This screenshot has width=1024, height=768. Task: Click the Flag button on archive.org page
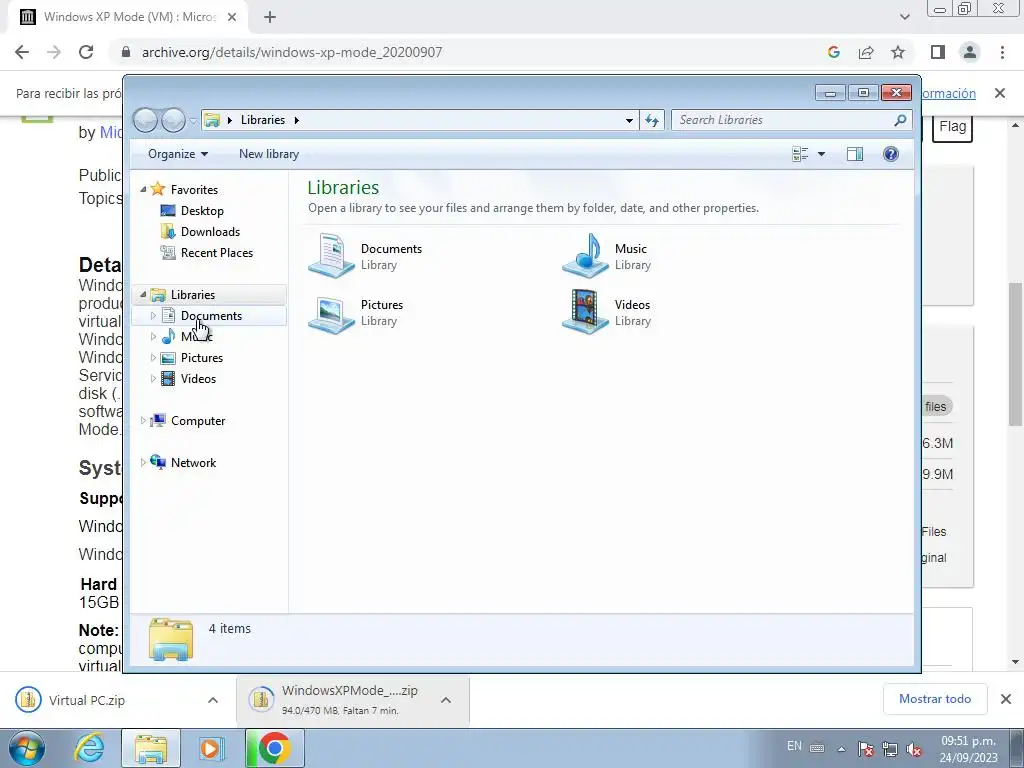[x=952, y=127]
